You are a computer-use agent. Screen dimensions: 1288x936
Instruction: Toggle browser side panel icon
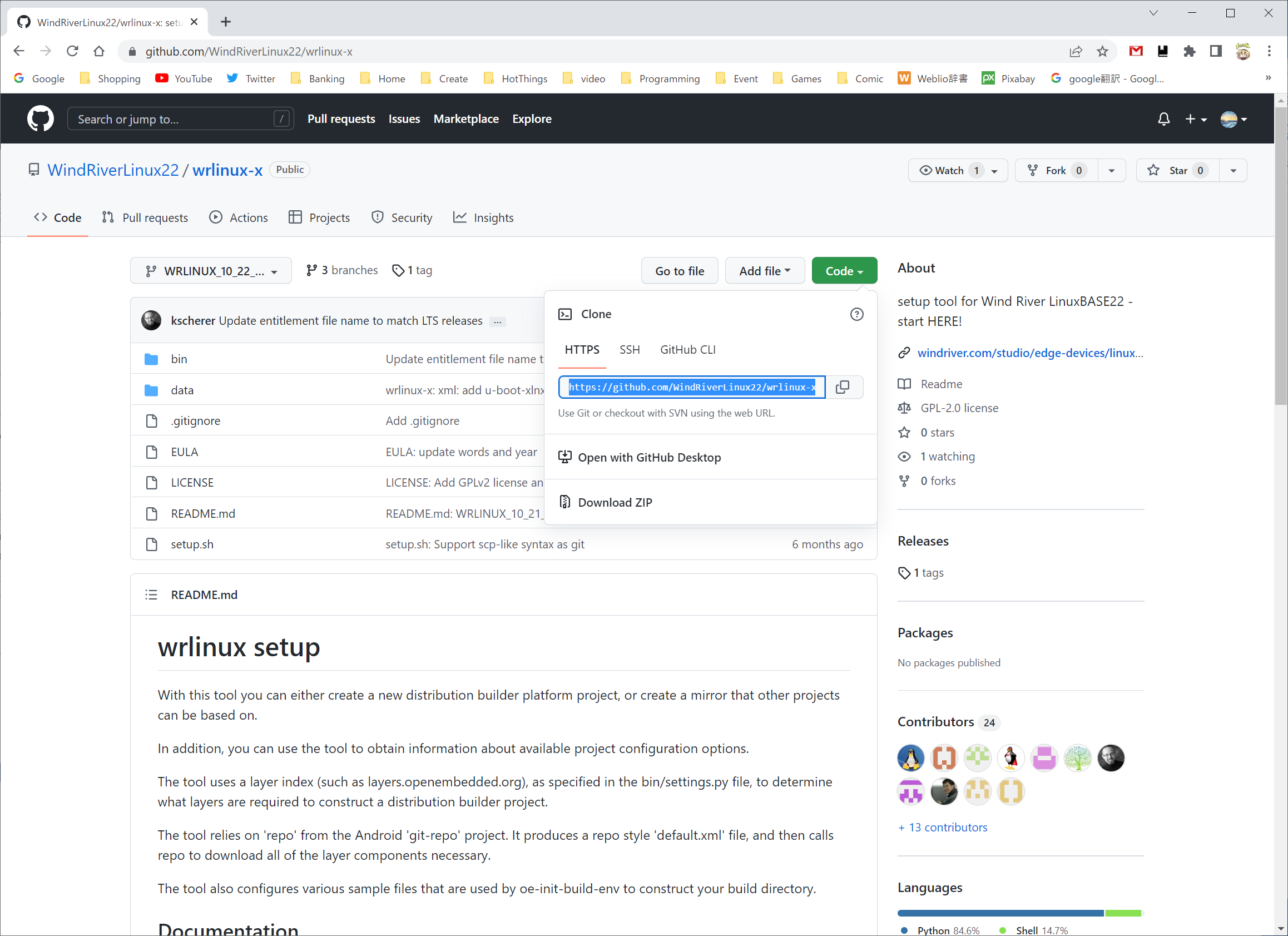(1216, 51)
